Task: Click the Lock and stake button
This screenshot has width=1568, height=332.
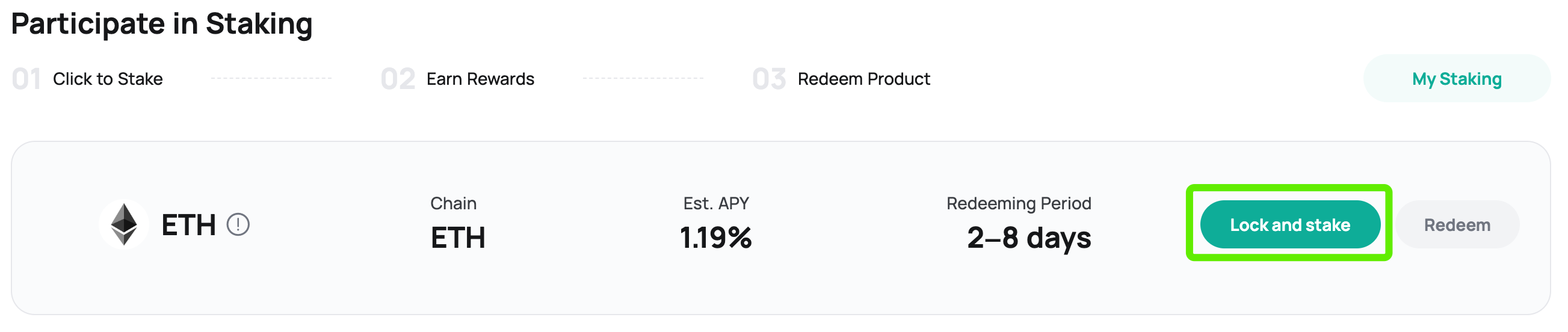Action: pos(1290,224)
